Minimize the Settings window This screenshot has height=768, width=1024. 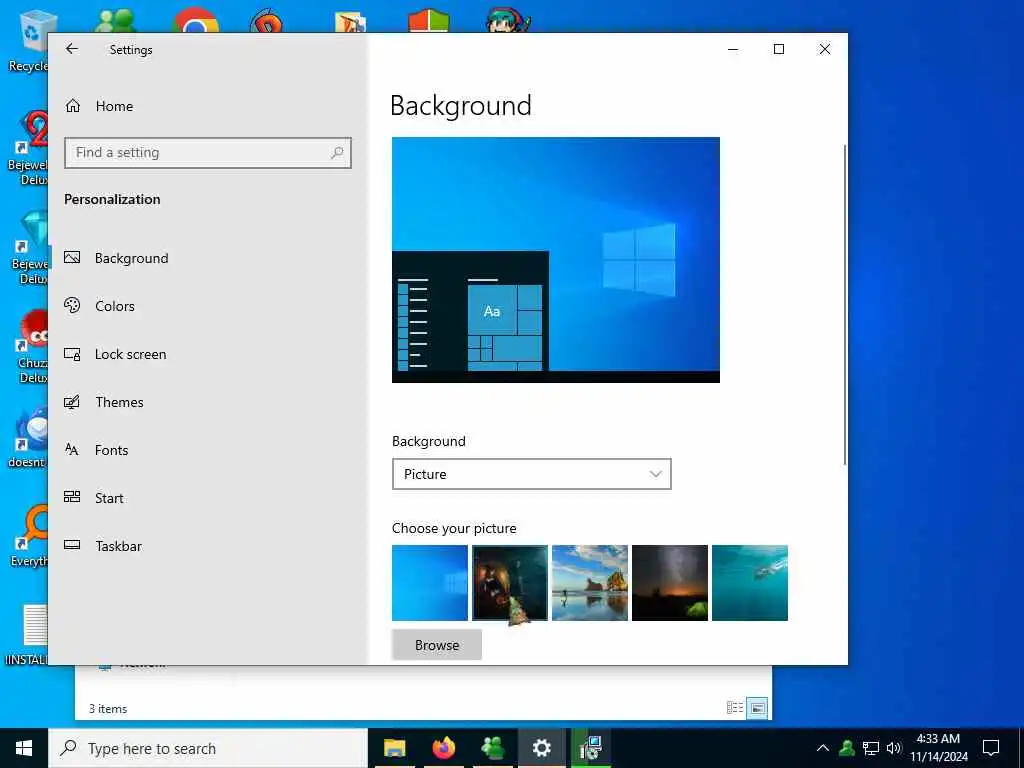(x=733, y=49)
